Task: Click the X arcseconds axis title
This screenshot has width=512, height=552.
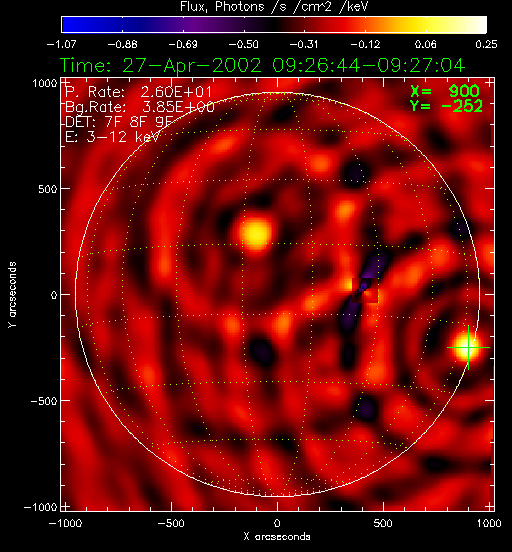Action: [x=277, y=537]
